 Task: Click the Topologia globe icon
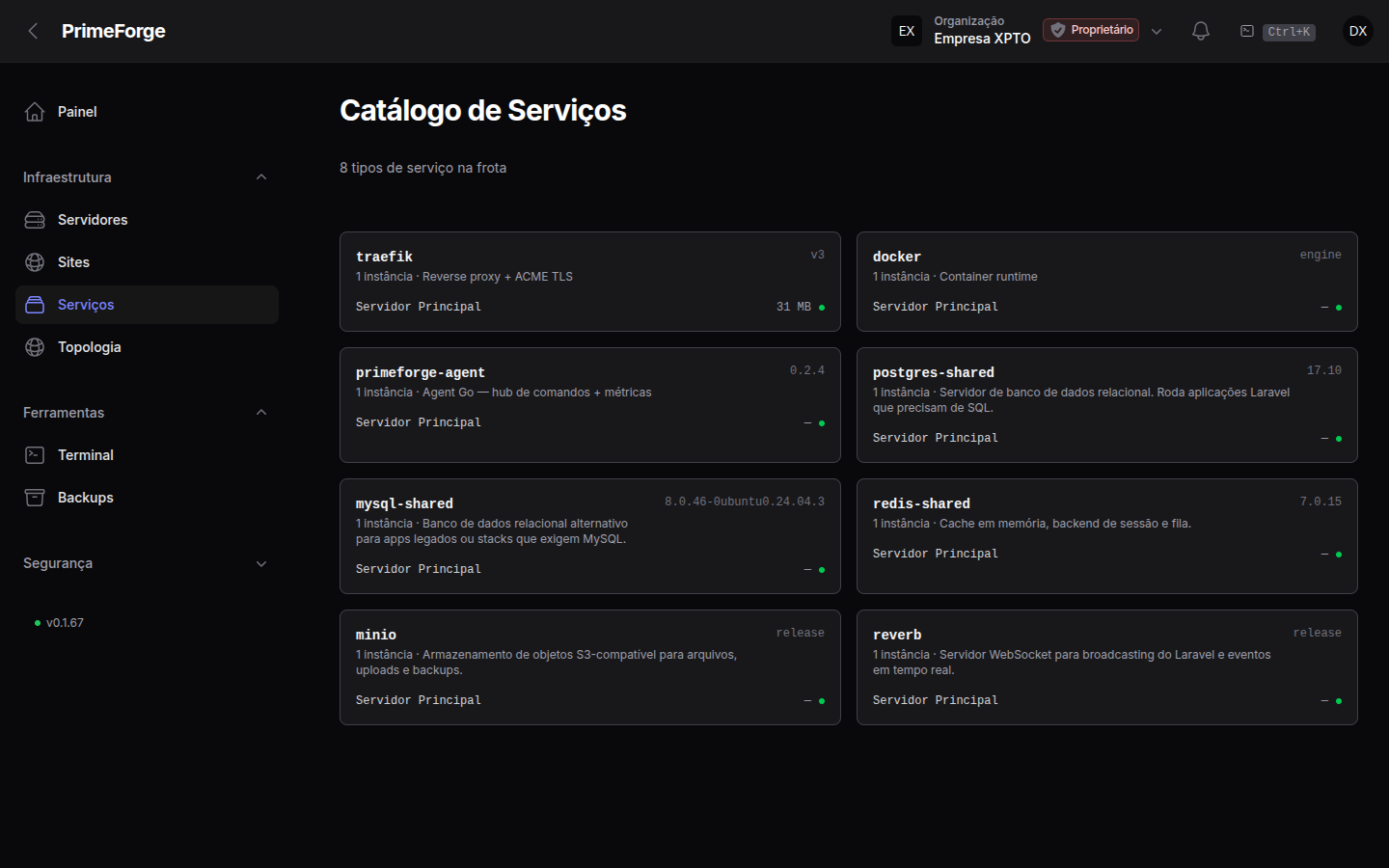(x=35, y=347)
